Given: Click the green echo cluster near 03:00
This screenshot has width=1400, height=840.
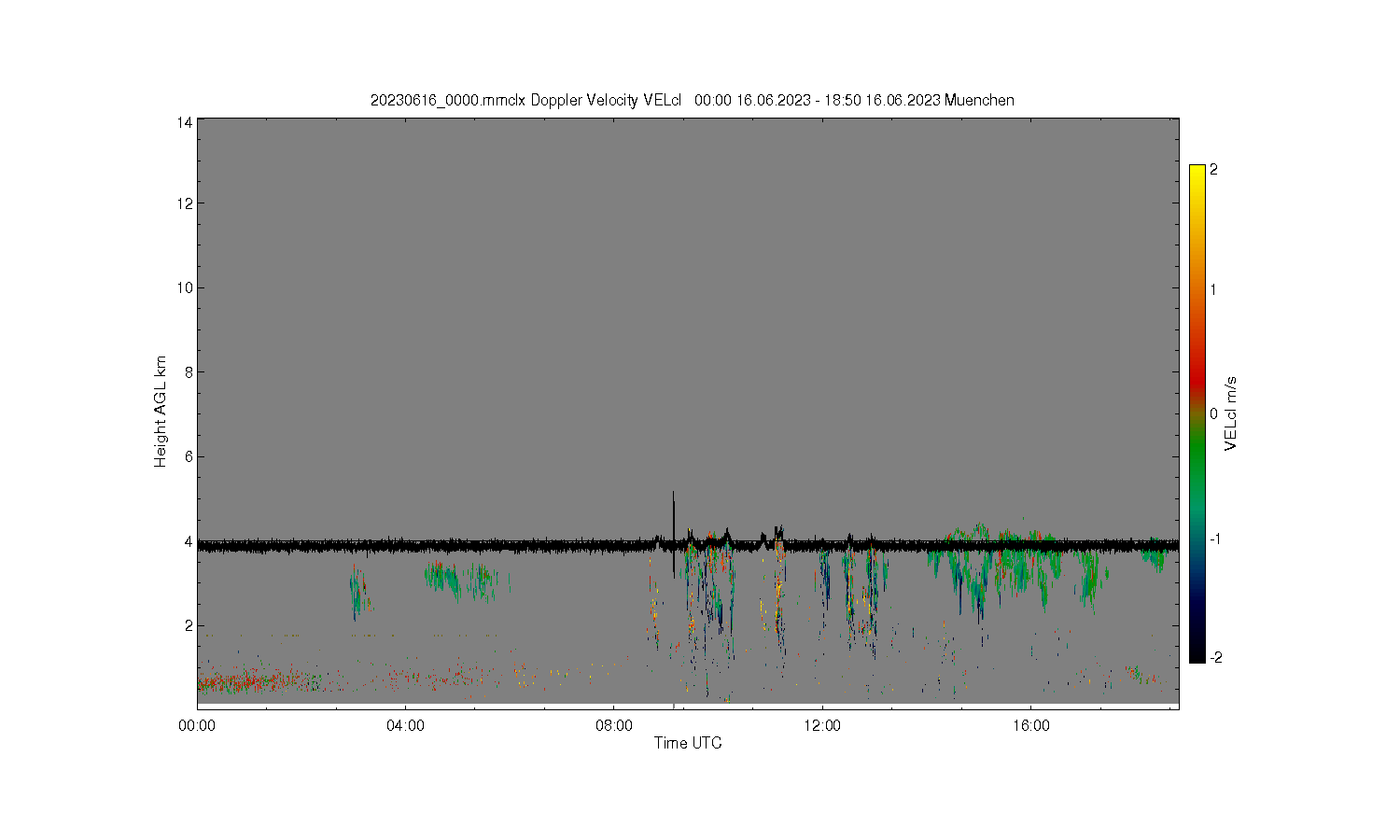Looking at the screenshot, I should 358,593.
